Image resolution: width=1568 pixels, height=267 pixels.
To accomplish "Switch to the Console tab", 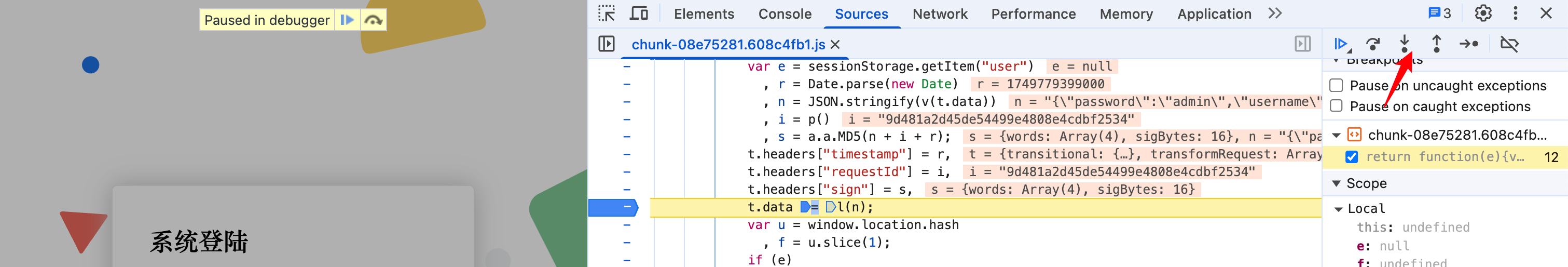I will click(785, 14).
